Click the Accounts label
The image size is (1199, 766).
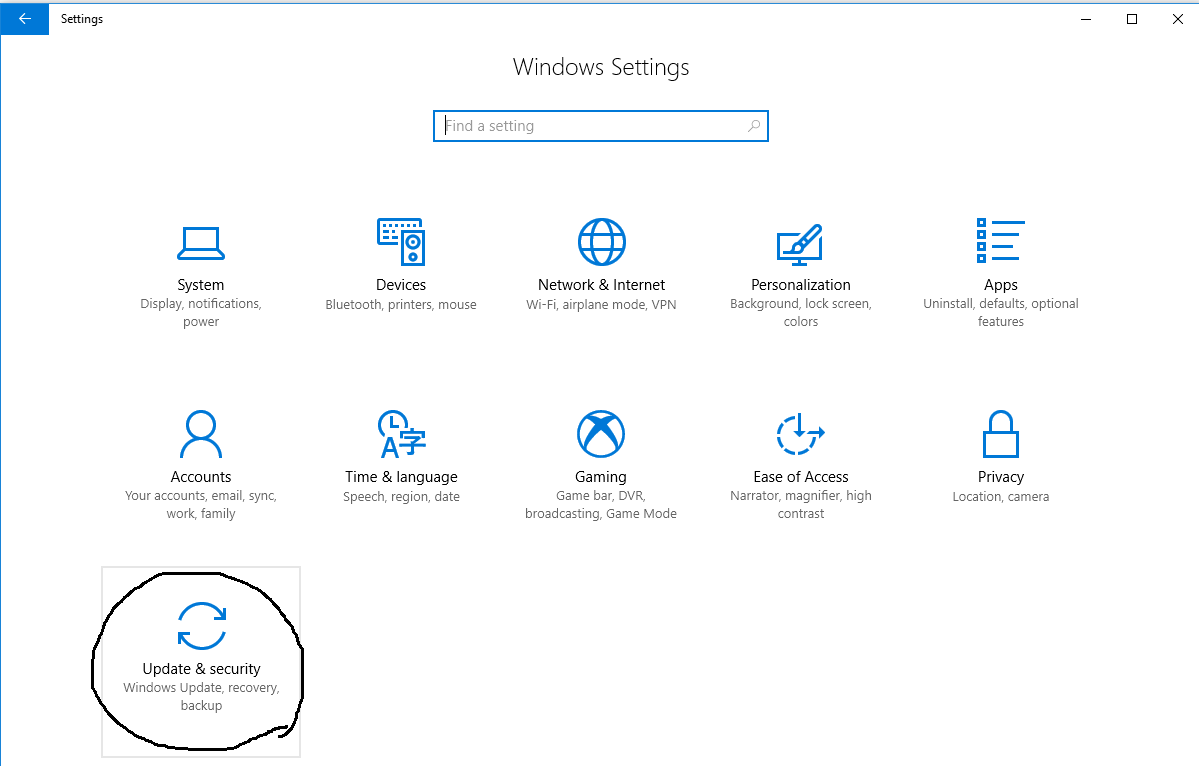pos(200,477)
